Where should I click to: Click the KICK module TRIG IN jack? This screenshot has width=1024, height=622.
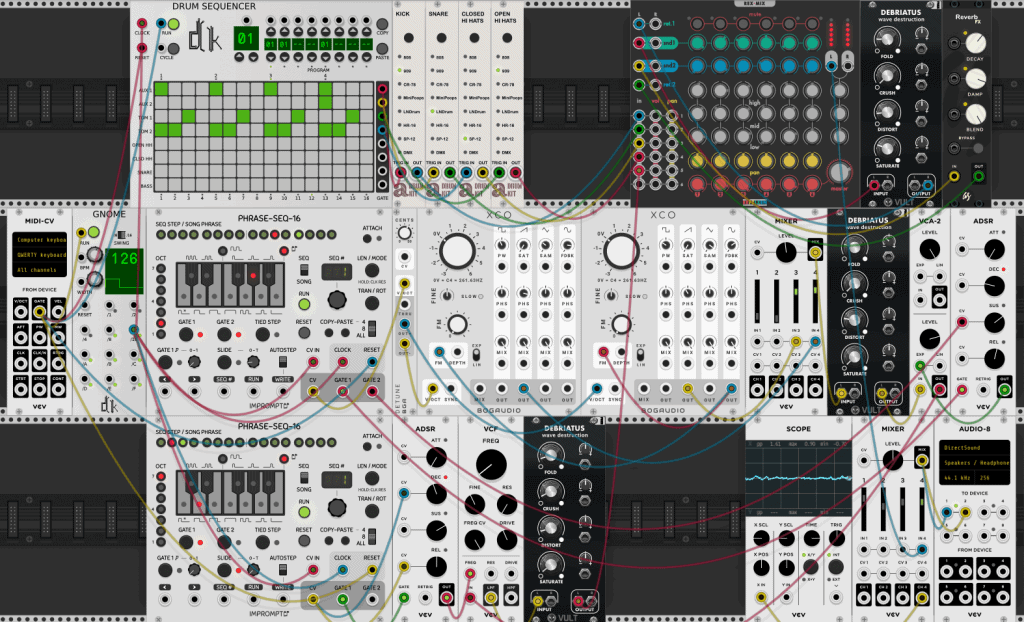(x=400, y=172)
